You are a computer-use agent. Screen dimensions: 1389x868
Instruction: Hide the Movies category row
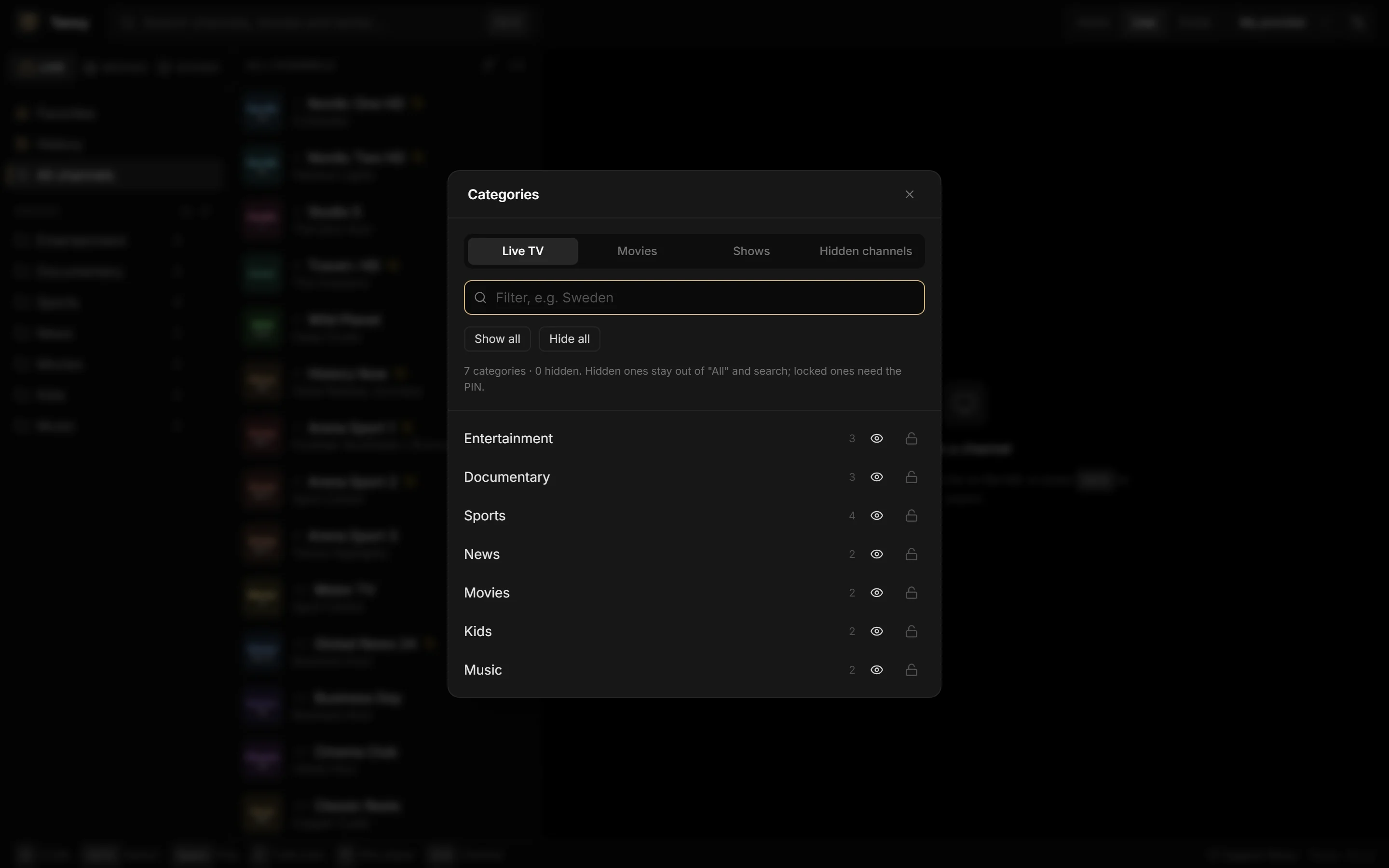(x=876, y=593)
